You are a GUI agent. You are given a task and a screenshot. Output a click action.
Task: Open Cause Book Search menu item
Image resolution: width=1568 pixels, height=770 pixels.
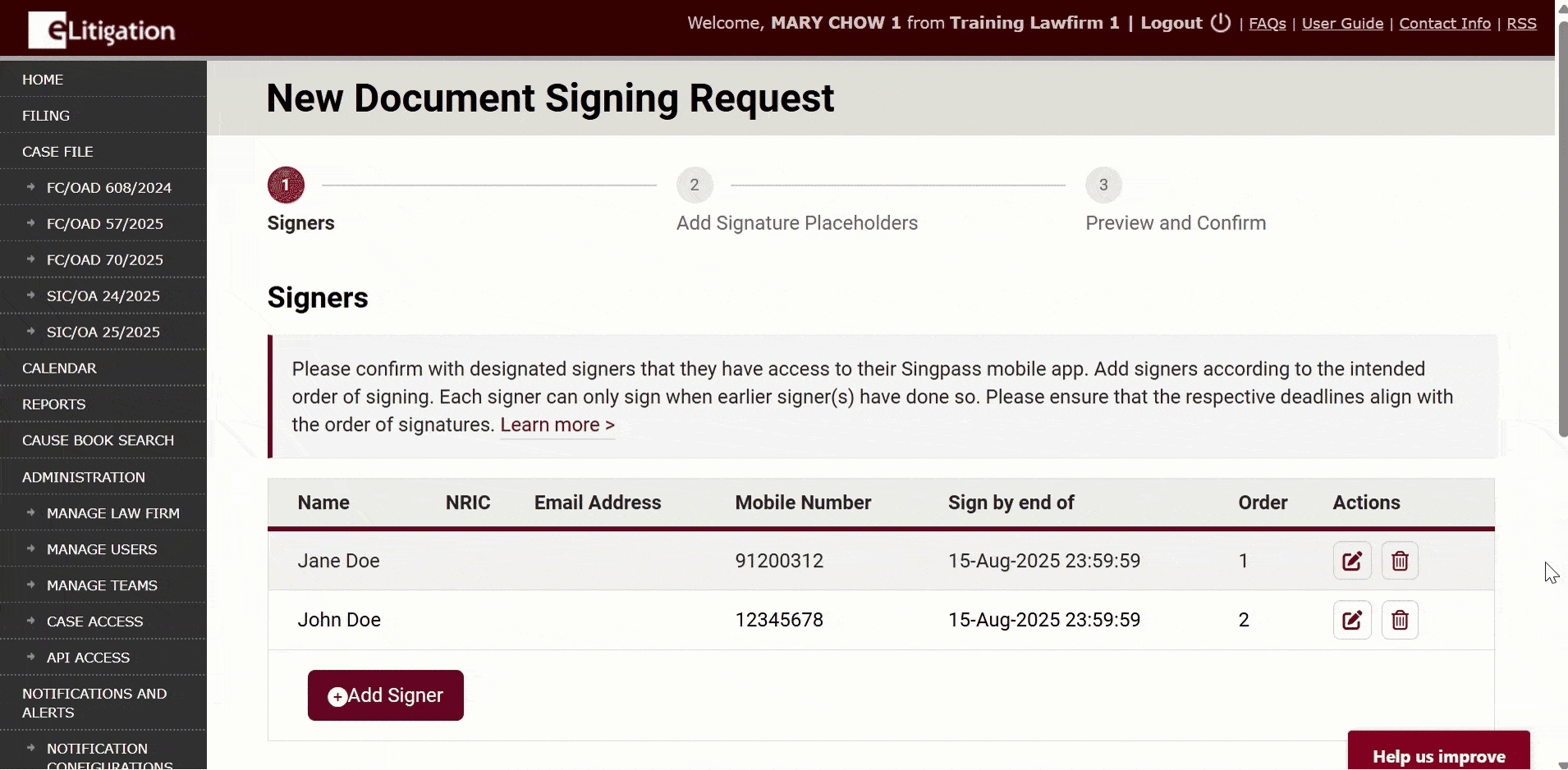pos(98,441)
